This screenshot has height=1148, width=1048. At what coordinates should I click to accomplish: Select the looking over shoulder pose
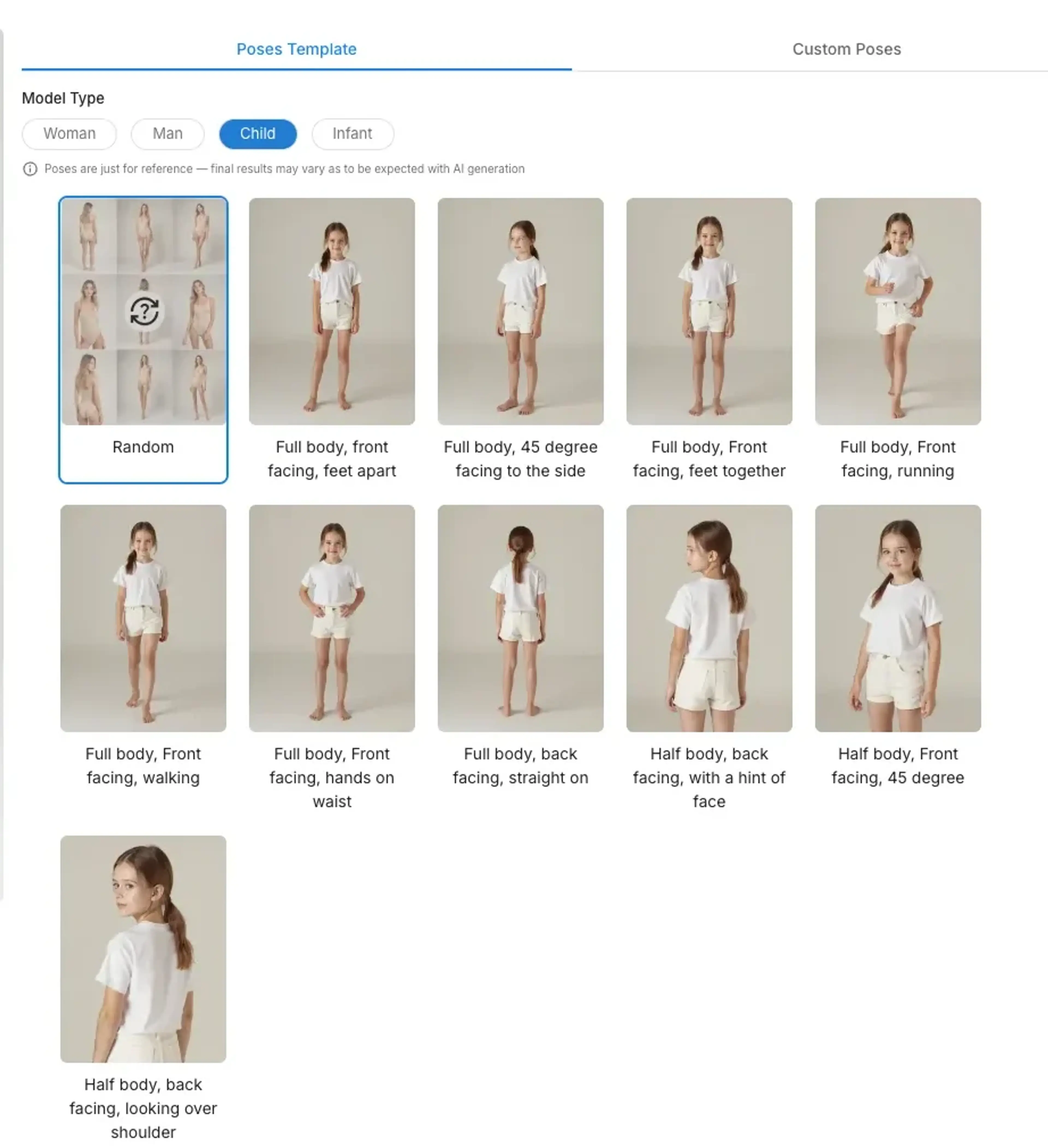[x=143, y=949]
